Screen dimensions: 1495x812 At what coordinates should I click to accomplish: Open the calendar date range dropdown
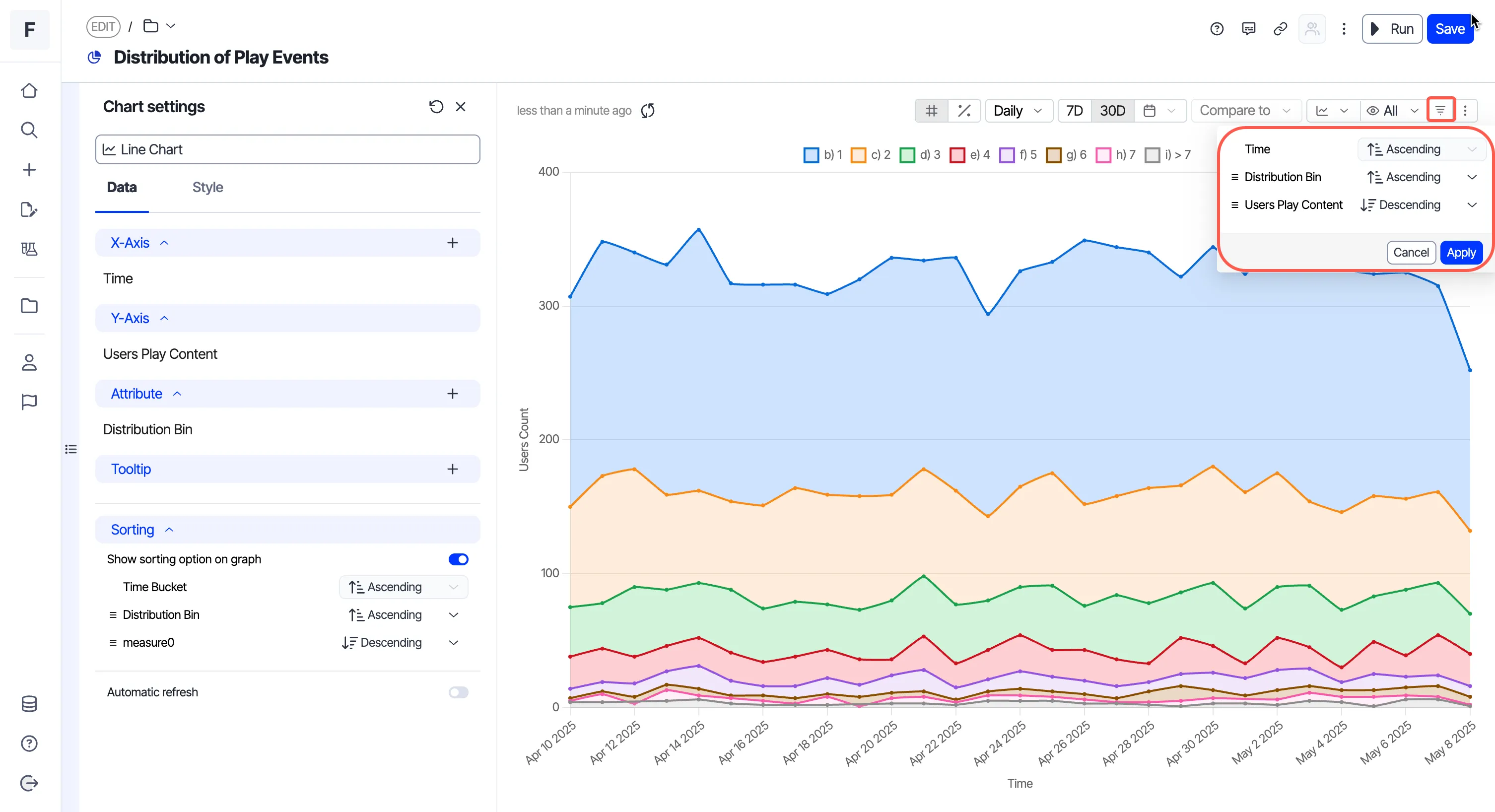[x=1159, y=110]
